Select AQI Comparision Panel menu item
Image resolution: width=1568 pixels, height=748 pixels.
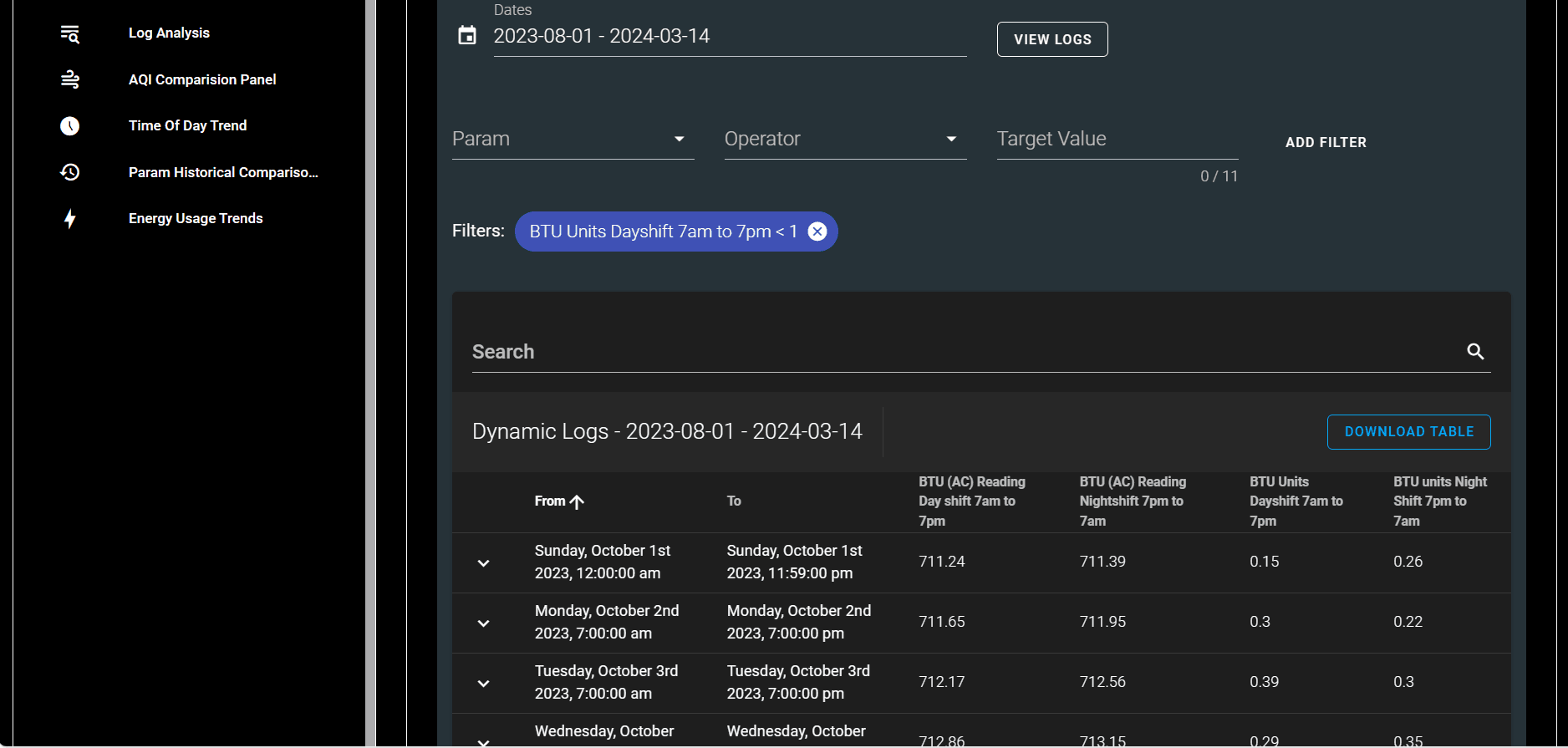coord(202,80)
